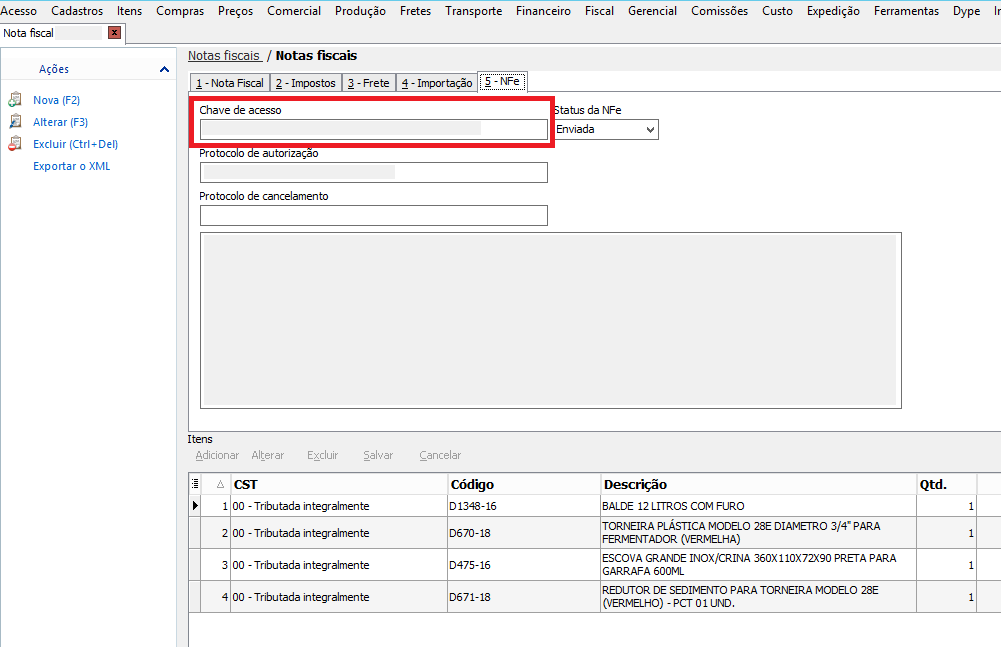
Task: Click the sort triangle column header
Action: click(220, 484)
